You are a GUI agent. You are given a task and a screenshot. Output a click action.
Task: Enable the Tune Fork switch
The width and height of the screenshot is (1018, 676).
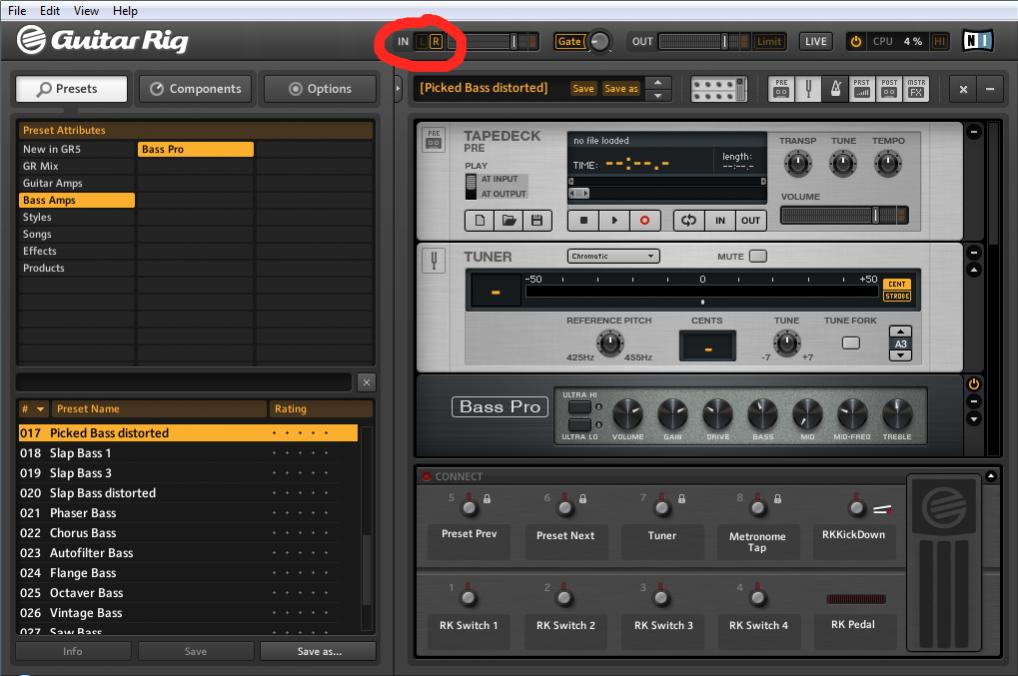click(x=850, y=342)
